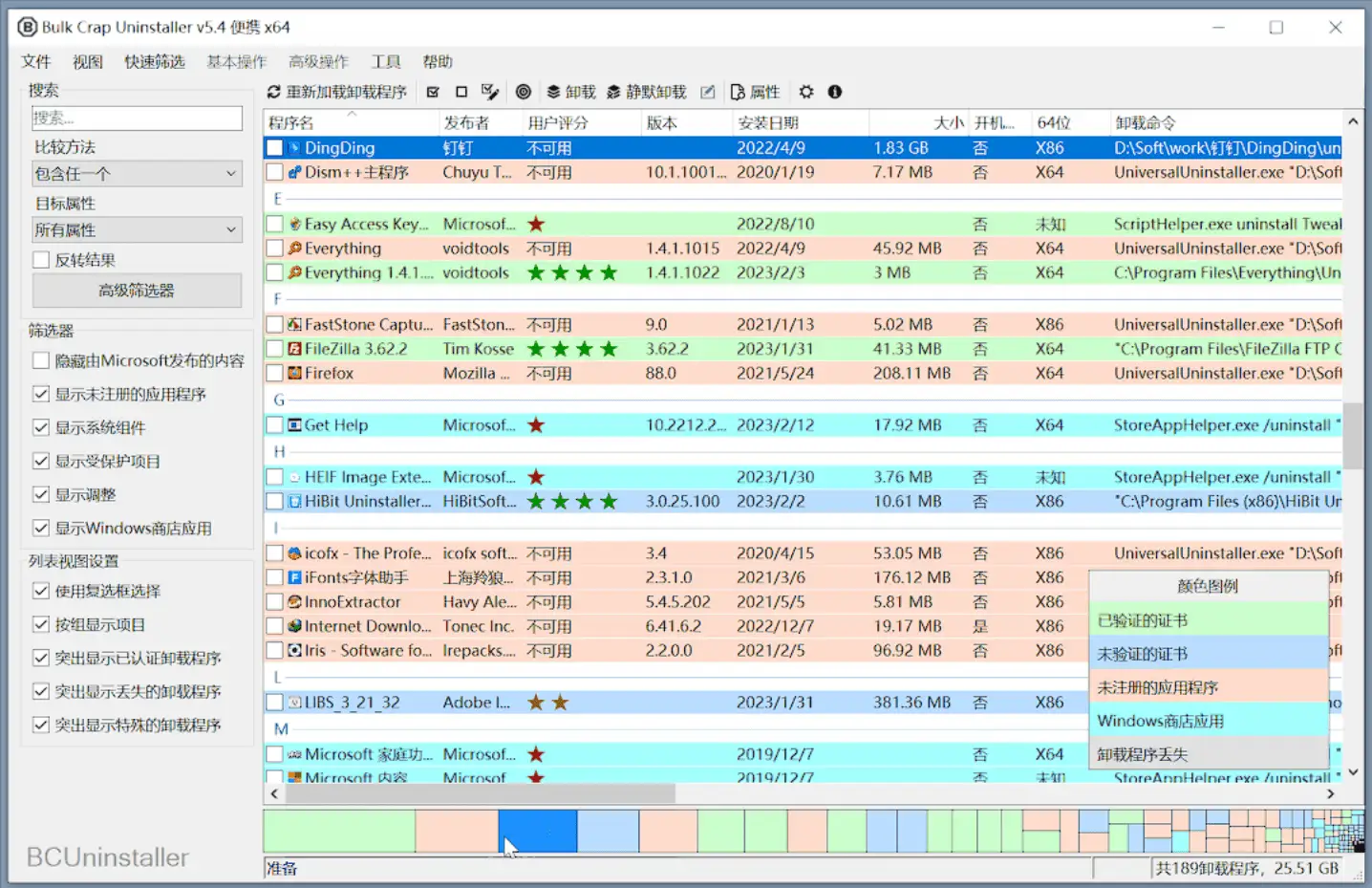Open the 所有属性 target property dropdown
This screenshot has height=888, width=1372.
(137, 229)
